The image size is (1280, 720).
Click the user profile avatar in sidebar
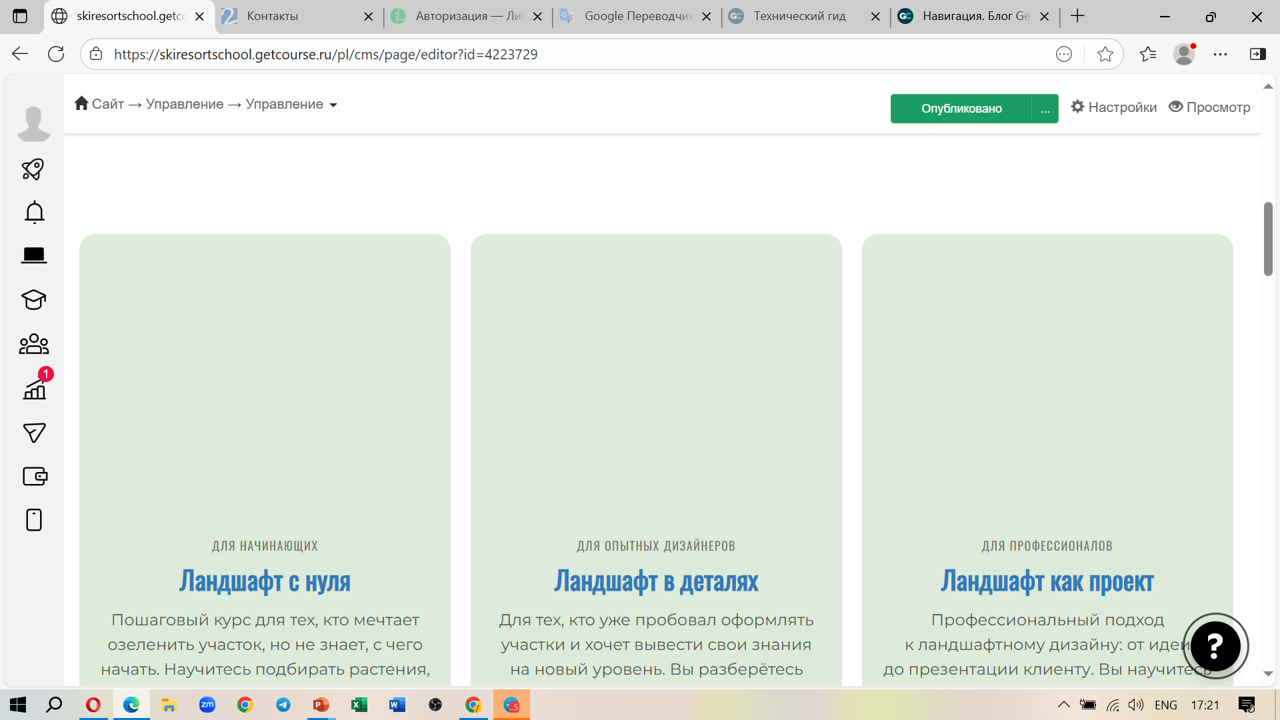[x=34, y=123]
